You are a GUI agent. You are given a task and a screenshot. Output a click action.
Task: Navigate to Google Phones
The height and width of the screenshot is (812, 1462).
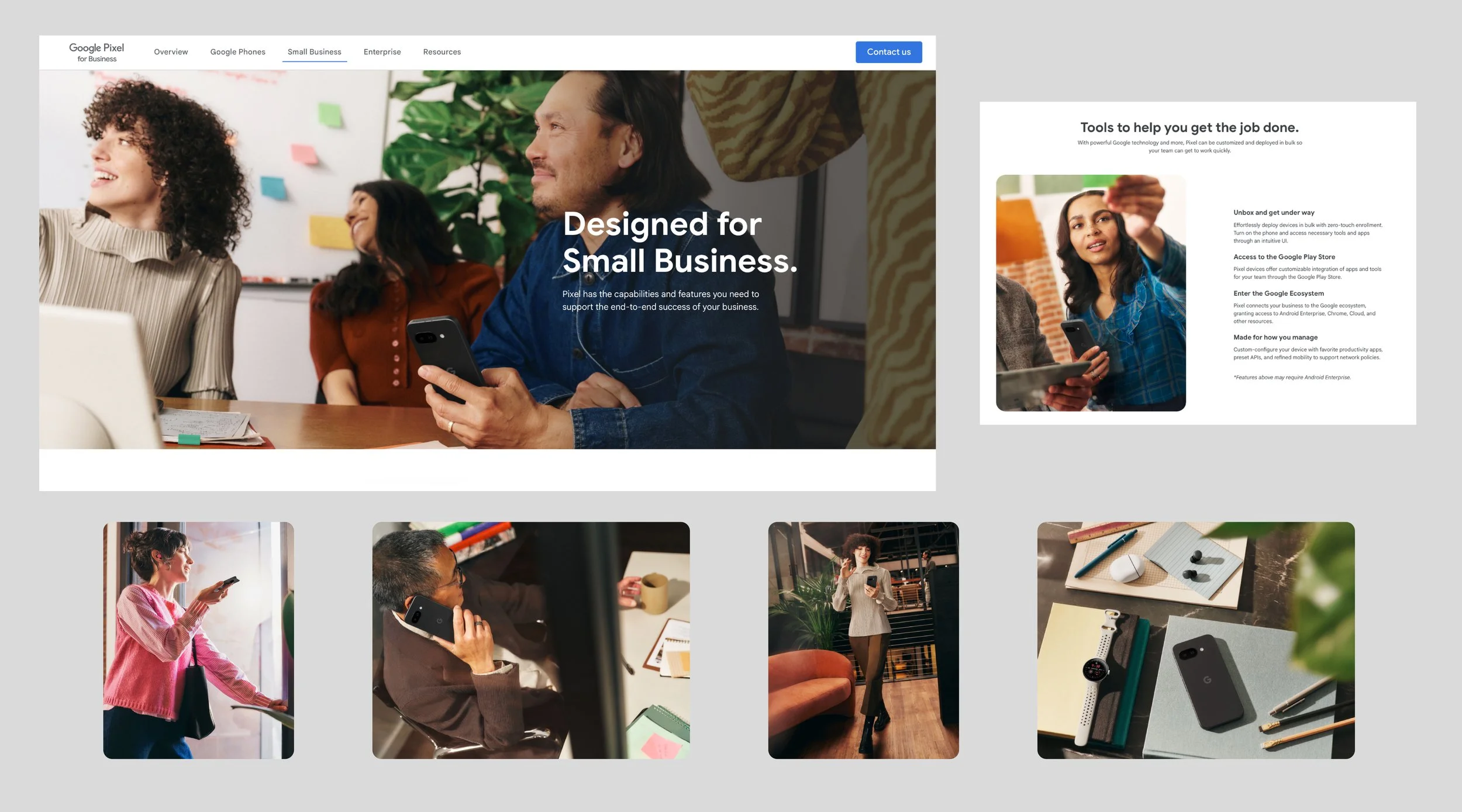(238, 52)
